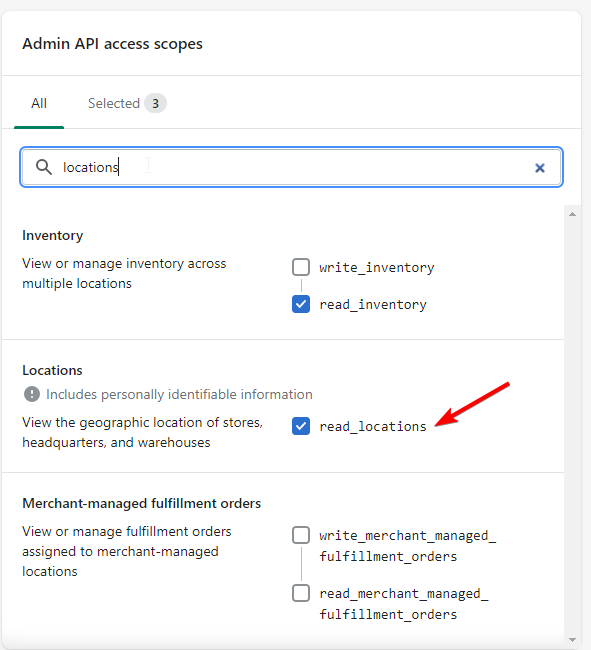Screen dimensions: 591x650
Task: Uncheck the read_locations checkbox
Action: [x=301, y=426]
